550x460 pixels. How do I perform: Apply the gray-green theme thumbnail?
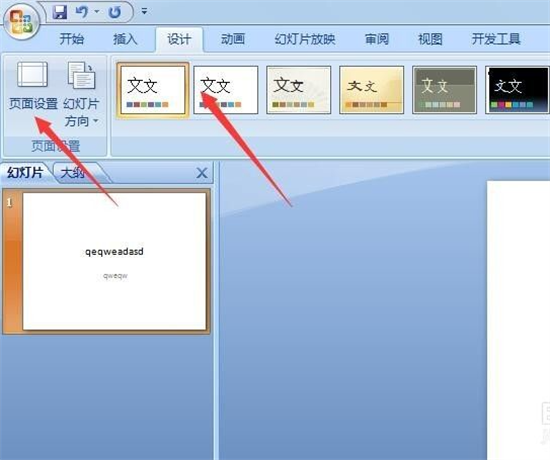[x=444, y=90]
